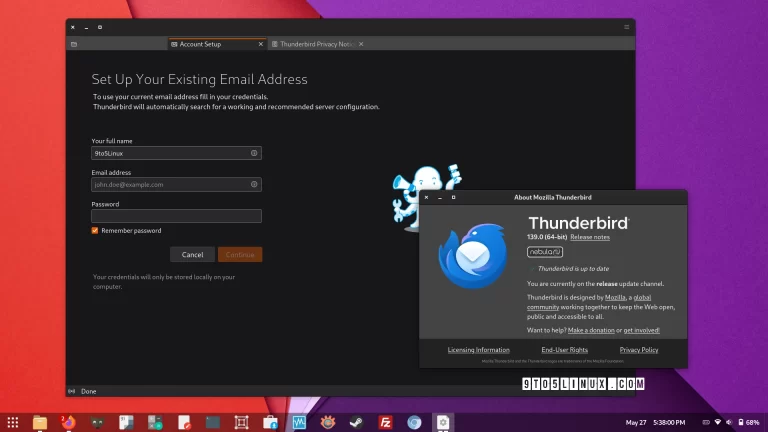Click the Make a donation link
The height and width of the screenshot is (432, 768).
tap(590, 330)
